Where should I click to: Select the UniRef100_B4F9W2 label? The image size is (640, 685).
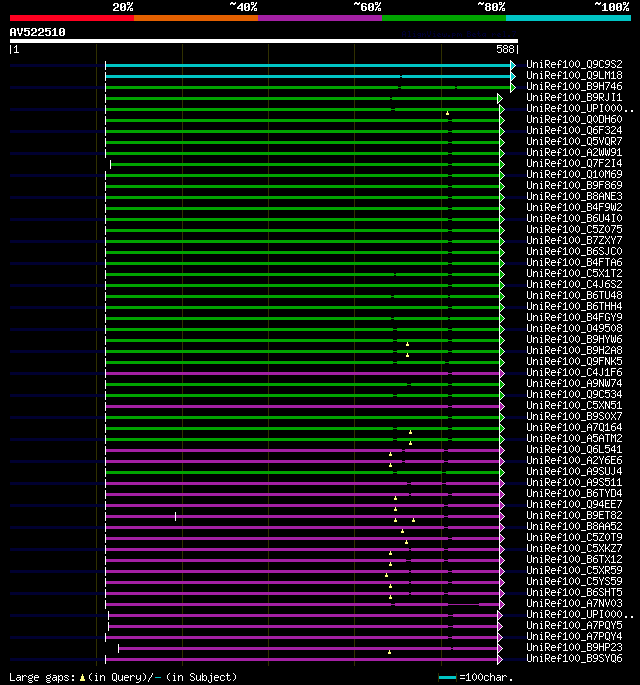coord(574,207)
